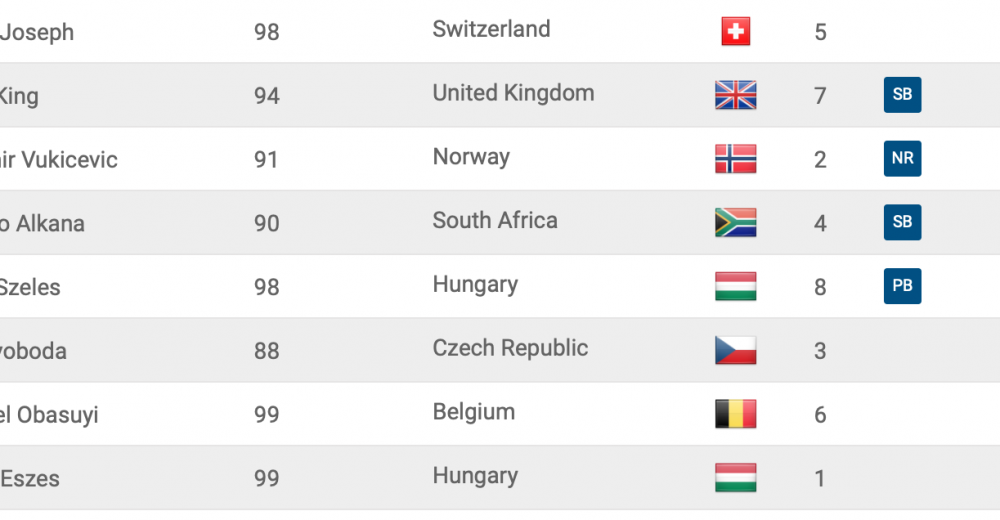Select the Eszes athlete row name

coord(30,479)
